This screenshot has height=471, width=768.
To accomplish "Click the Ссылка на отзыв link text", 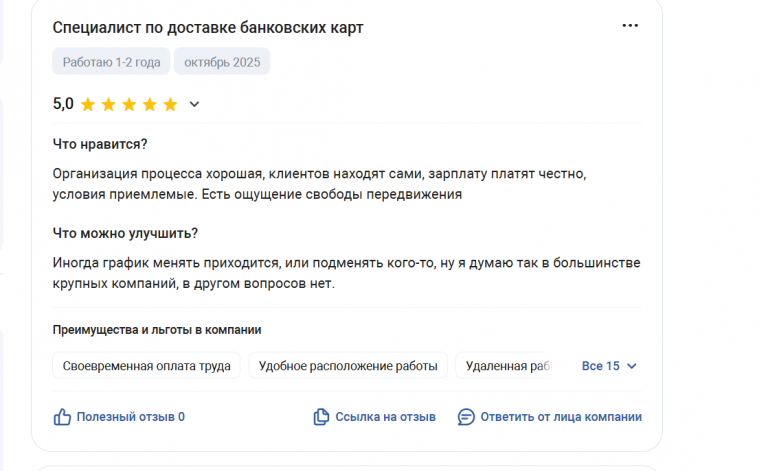I will click(x=385, y=417).
